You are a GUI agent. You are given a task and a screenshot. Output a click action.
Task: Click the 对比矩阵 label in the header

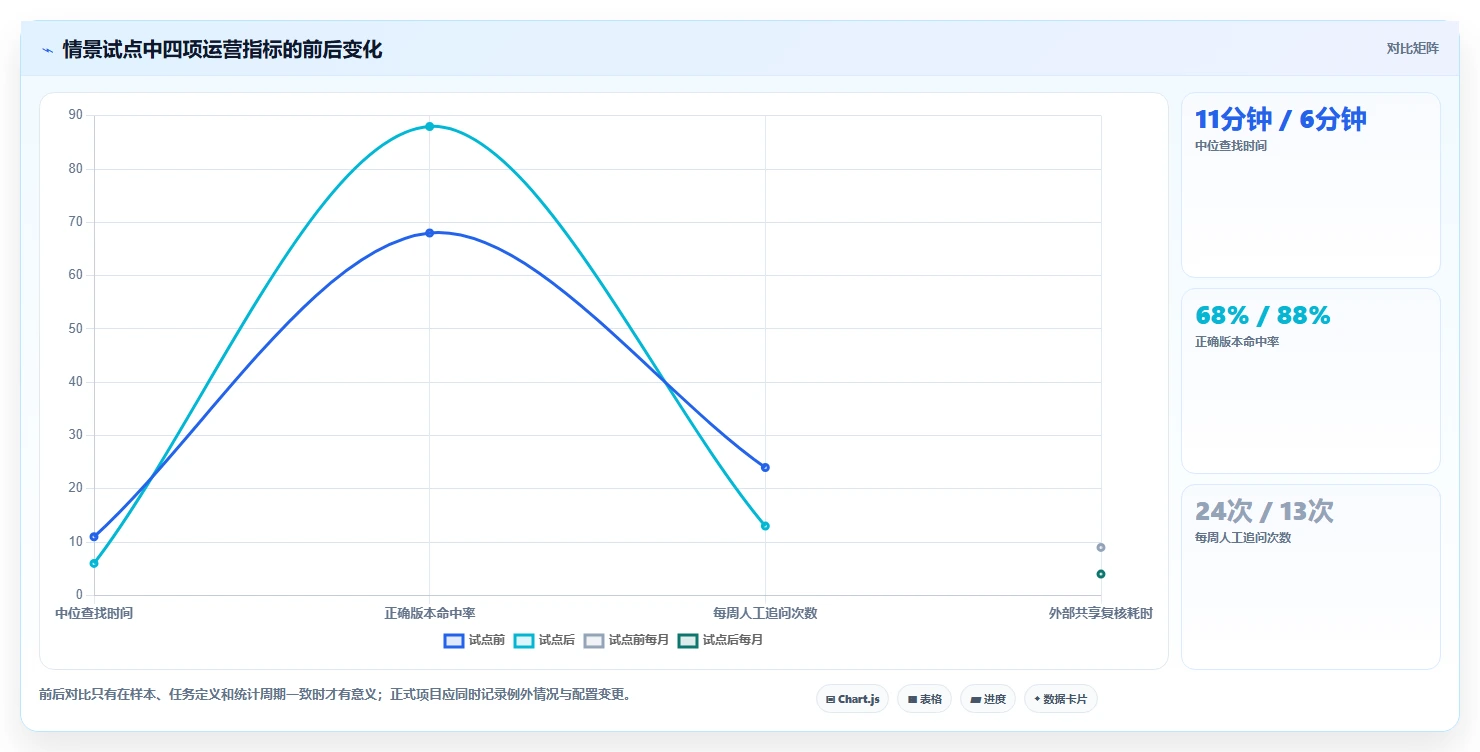[x=1412, y=49]
